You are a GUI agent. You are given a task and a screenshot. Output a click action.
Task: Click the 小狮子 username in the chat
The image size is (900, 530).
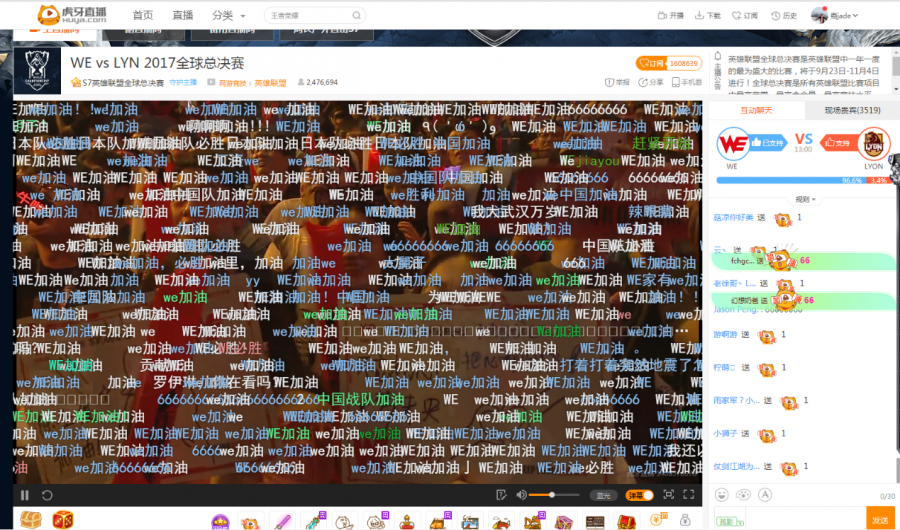pyautogui.click(x=725, y=434)
